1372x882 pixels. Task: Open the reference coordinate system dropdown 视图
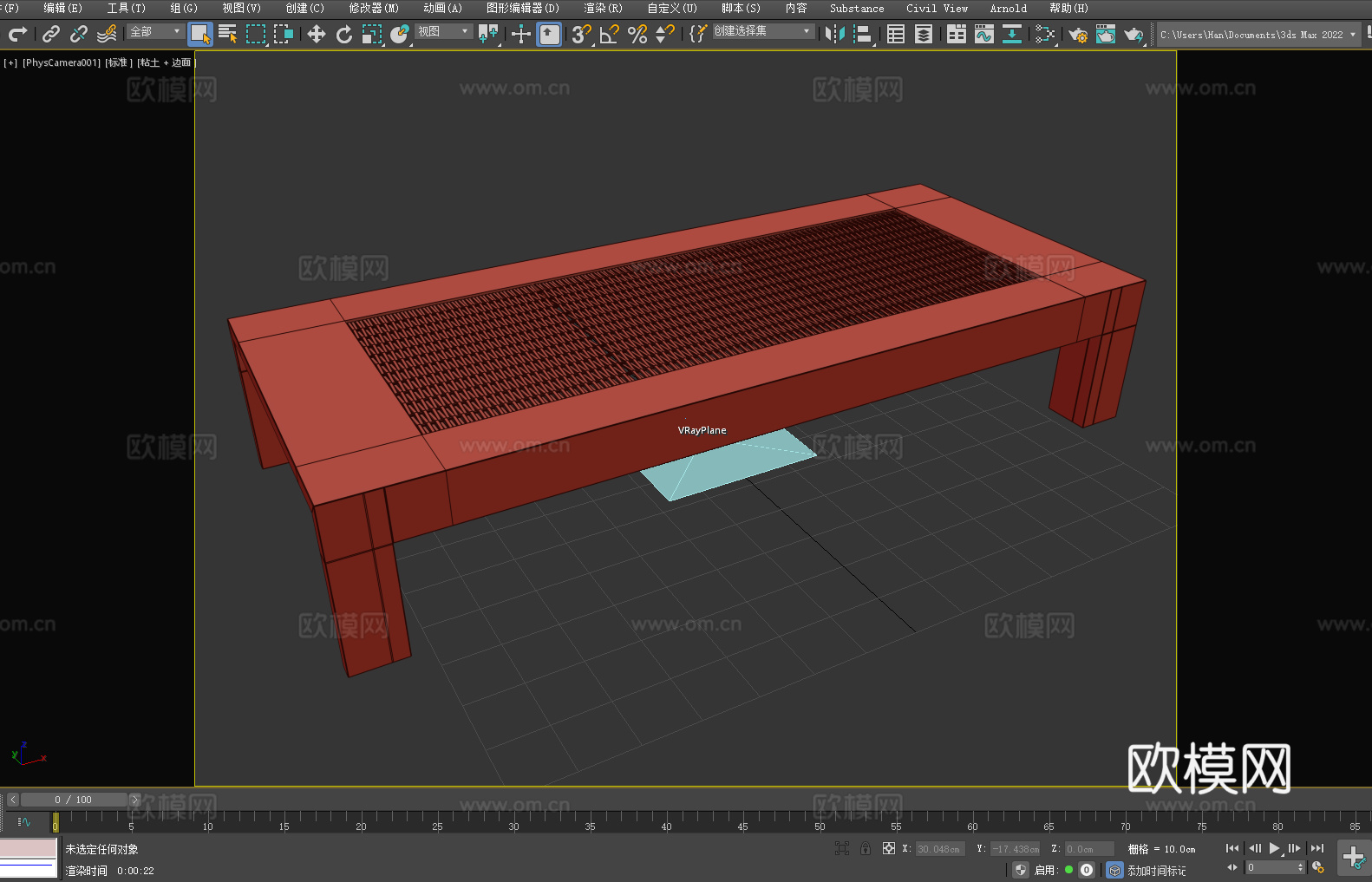click(443, 31)
